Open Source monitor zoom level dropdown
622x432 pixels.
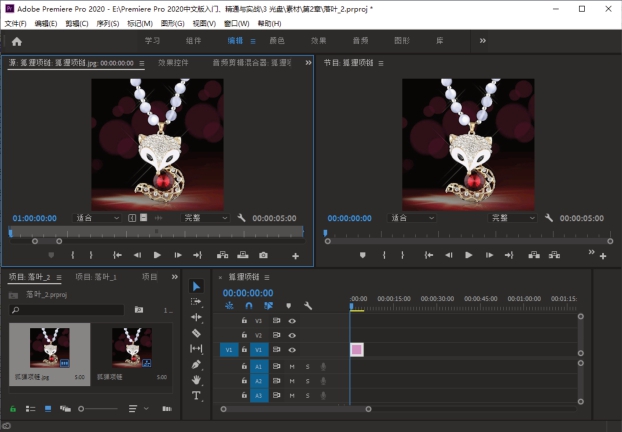click(x=97, y=218)
